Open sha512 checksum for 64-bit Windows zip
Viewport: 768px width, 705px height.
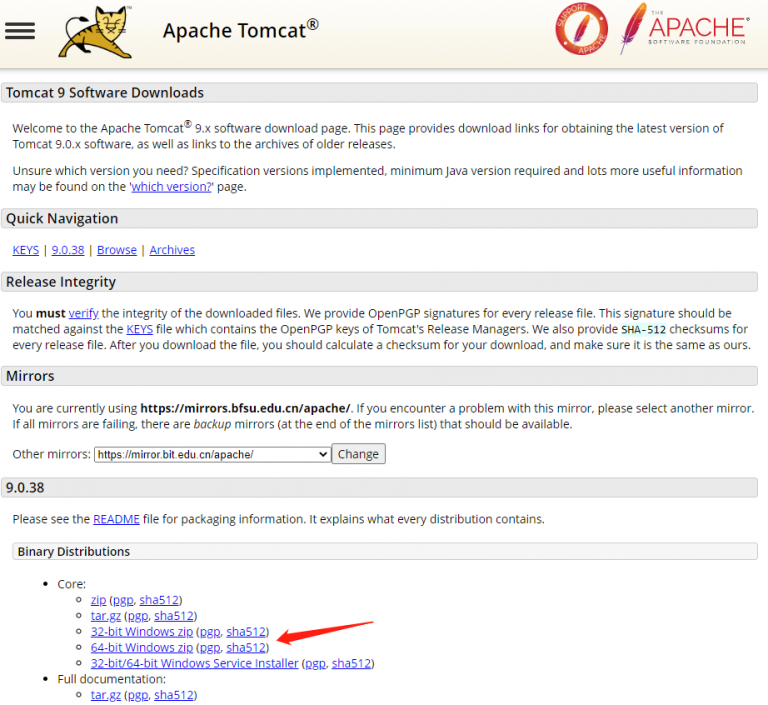pos(247,648)
